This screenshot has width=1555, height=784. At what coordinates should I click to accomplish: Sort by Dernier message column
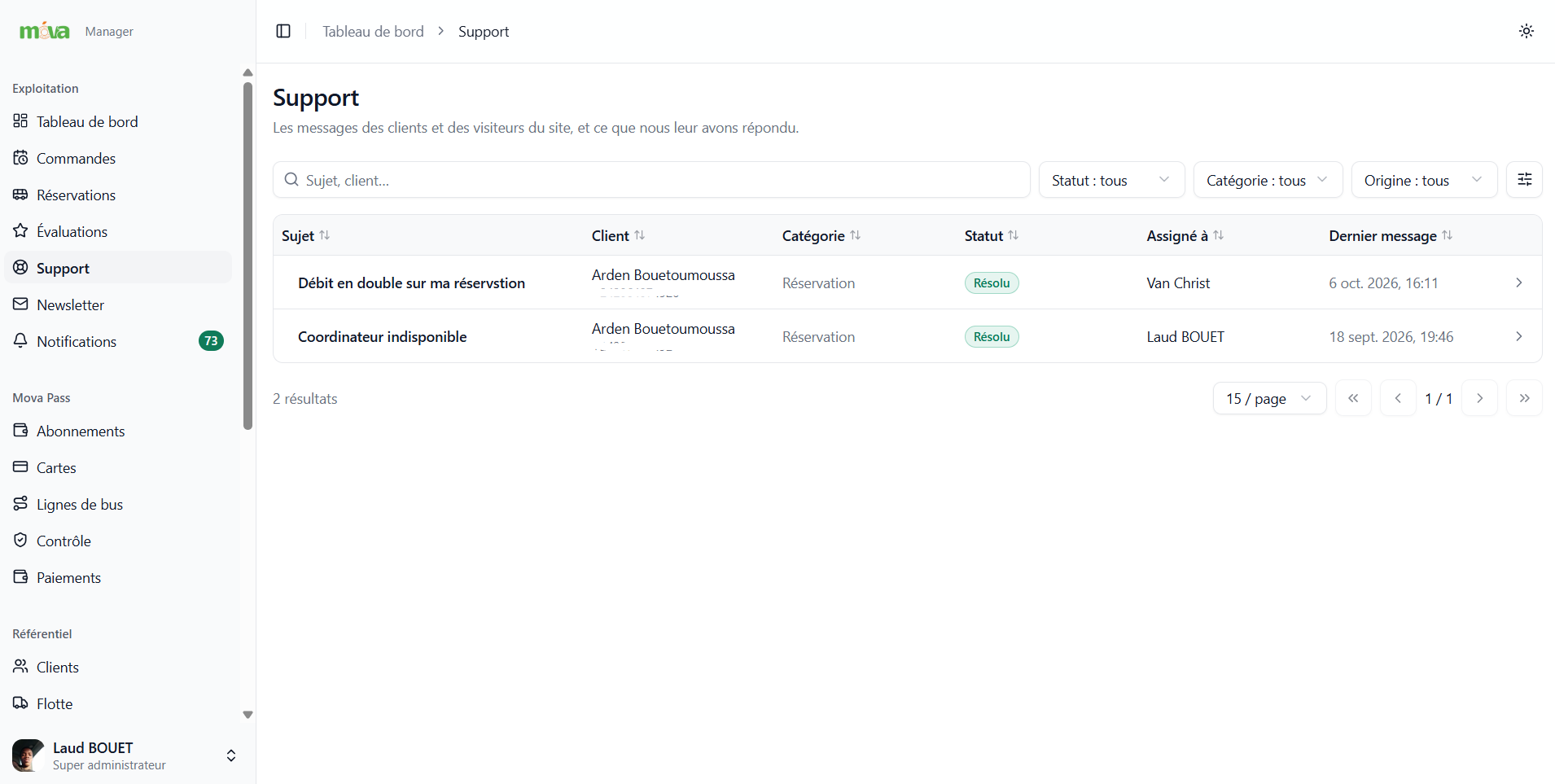(1391, 235)
